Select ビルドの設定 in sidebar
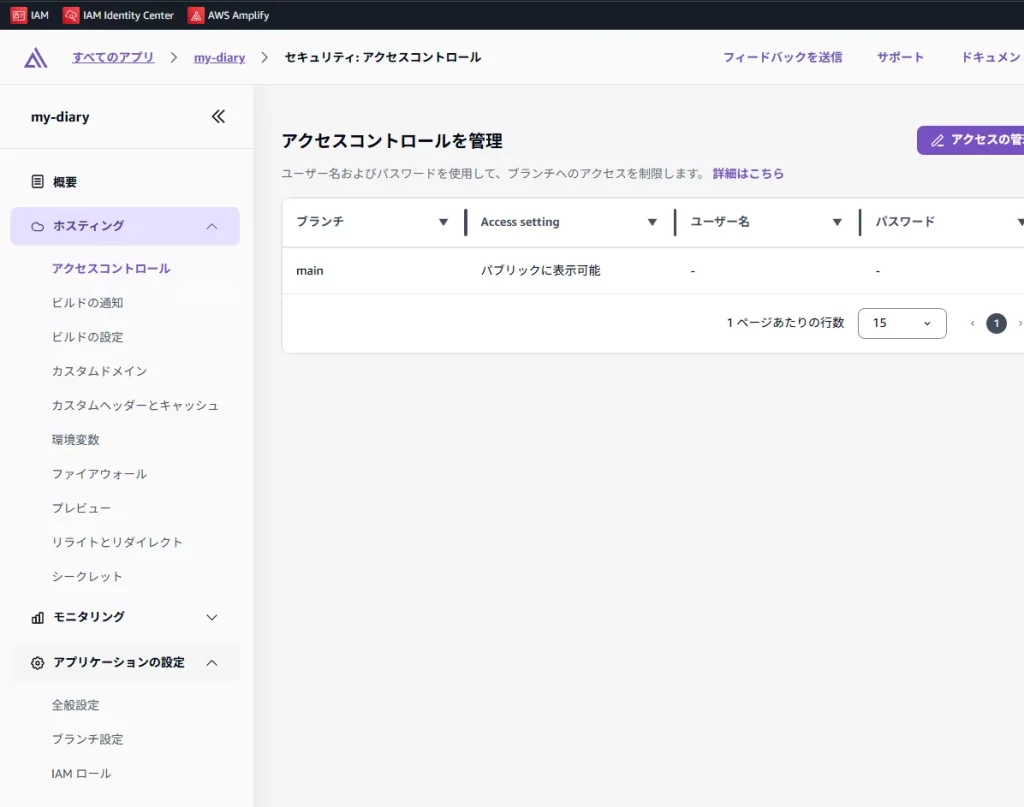1024x807 pixels. [x=88, y=337]
